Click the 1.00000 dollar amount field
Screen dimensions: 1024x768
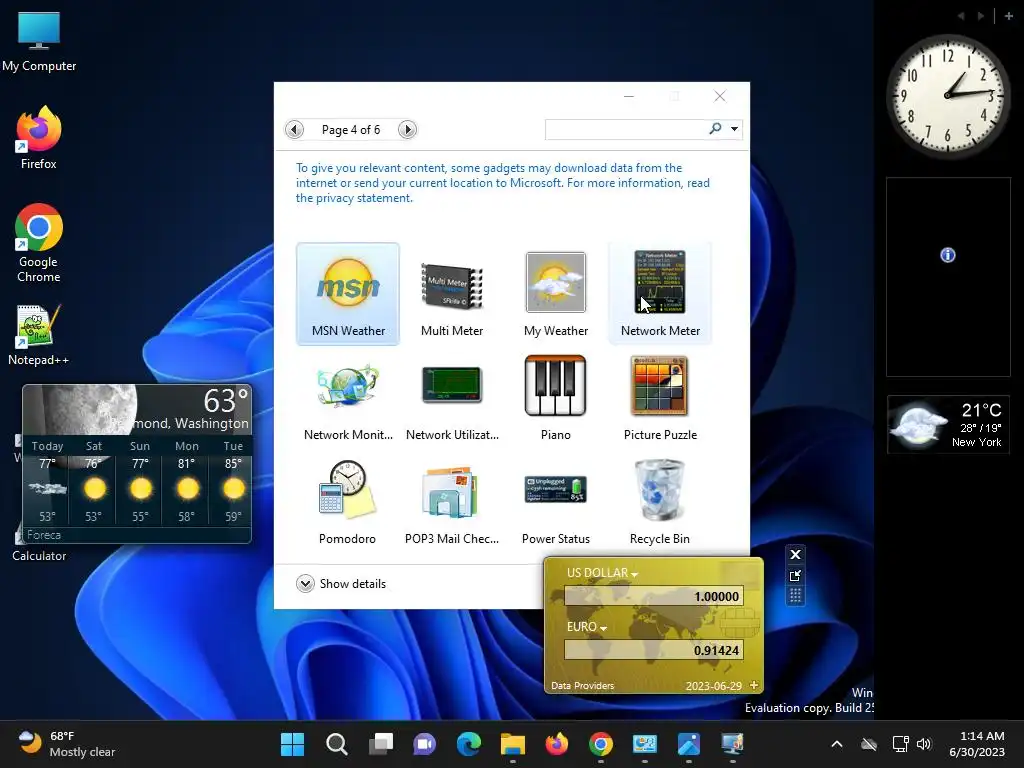[x=654, y=596]
